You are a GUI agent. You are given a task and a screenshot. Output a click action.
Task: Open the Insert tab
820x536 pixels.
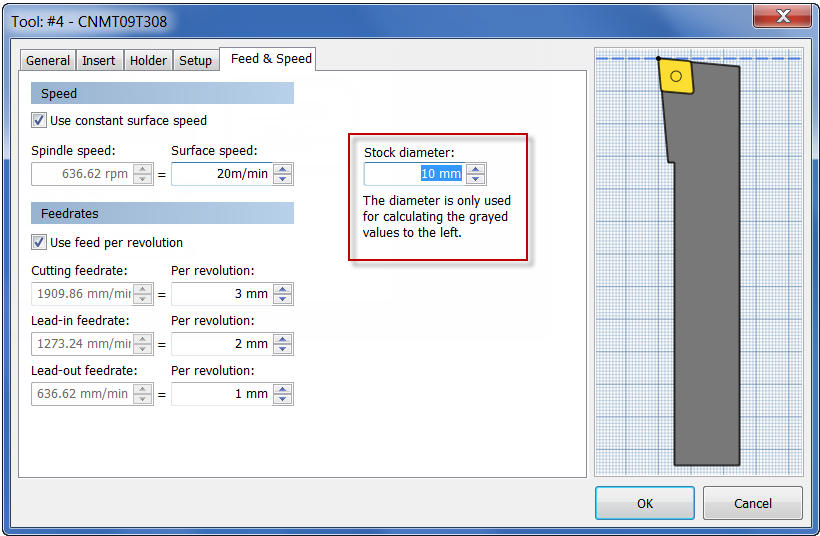(x=99, y=61)
